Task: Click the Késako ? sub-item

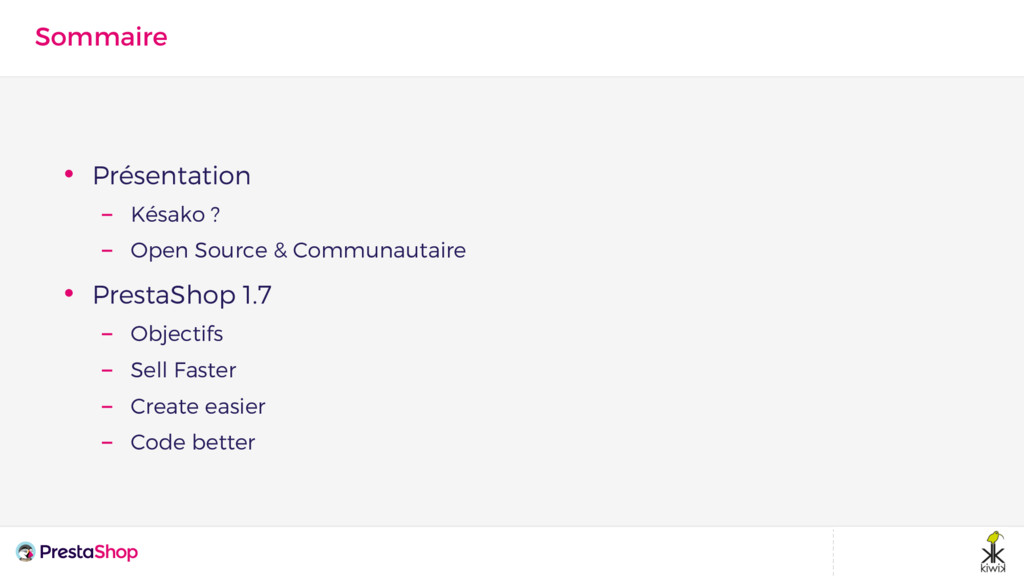Action: (x=175, y=215)
